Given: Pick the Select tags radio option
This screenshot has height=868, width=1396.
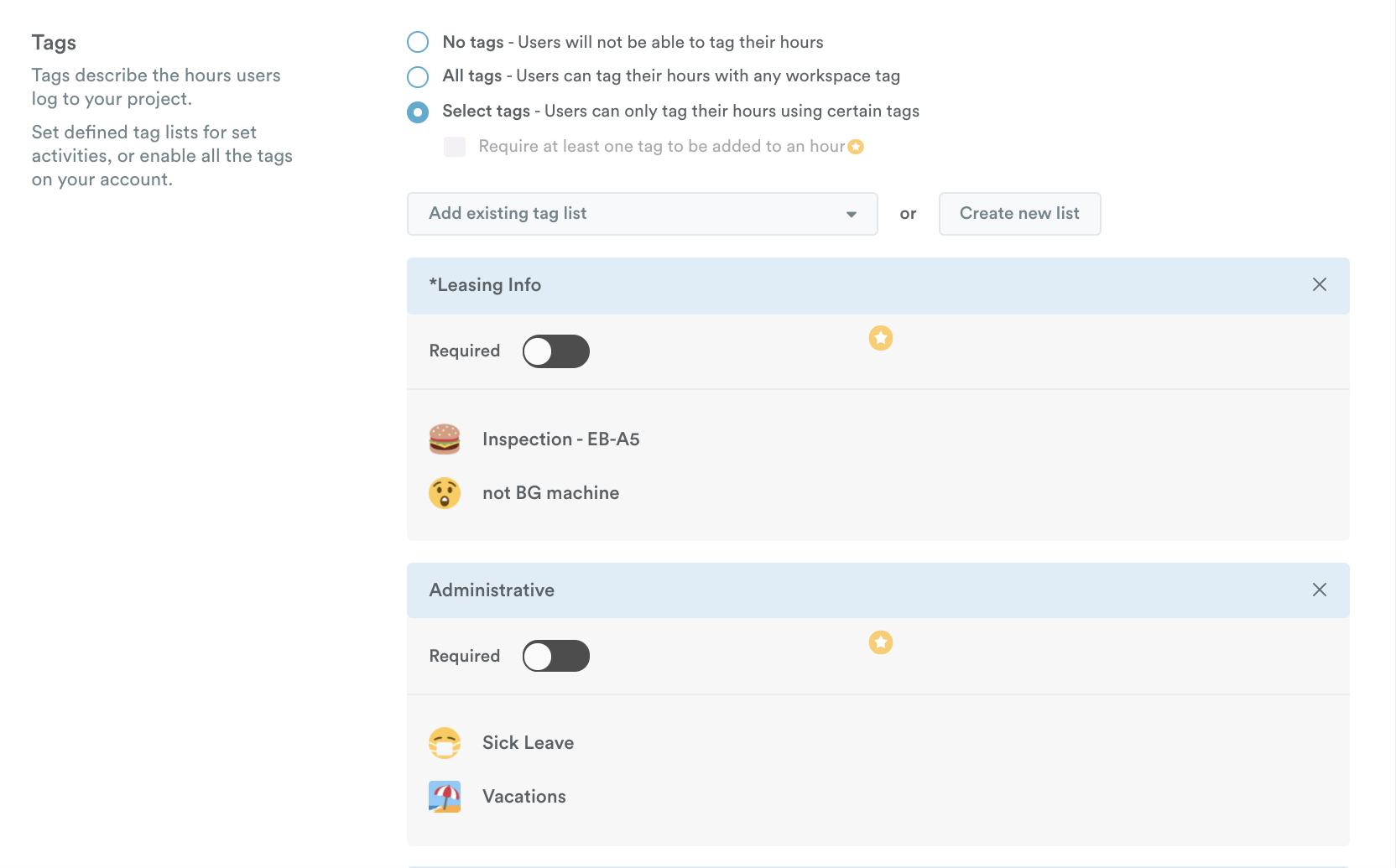Looking at the screenshot, I should click(x=418, y=112).
